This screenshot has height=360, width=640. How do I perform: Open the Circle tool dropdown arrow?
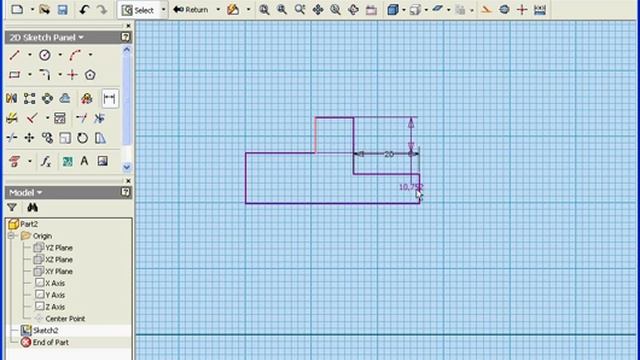click(x=60, y=55)
